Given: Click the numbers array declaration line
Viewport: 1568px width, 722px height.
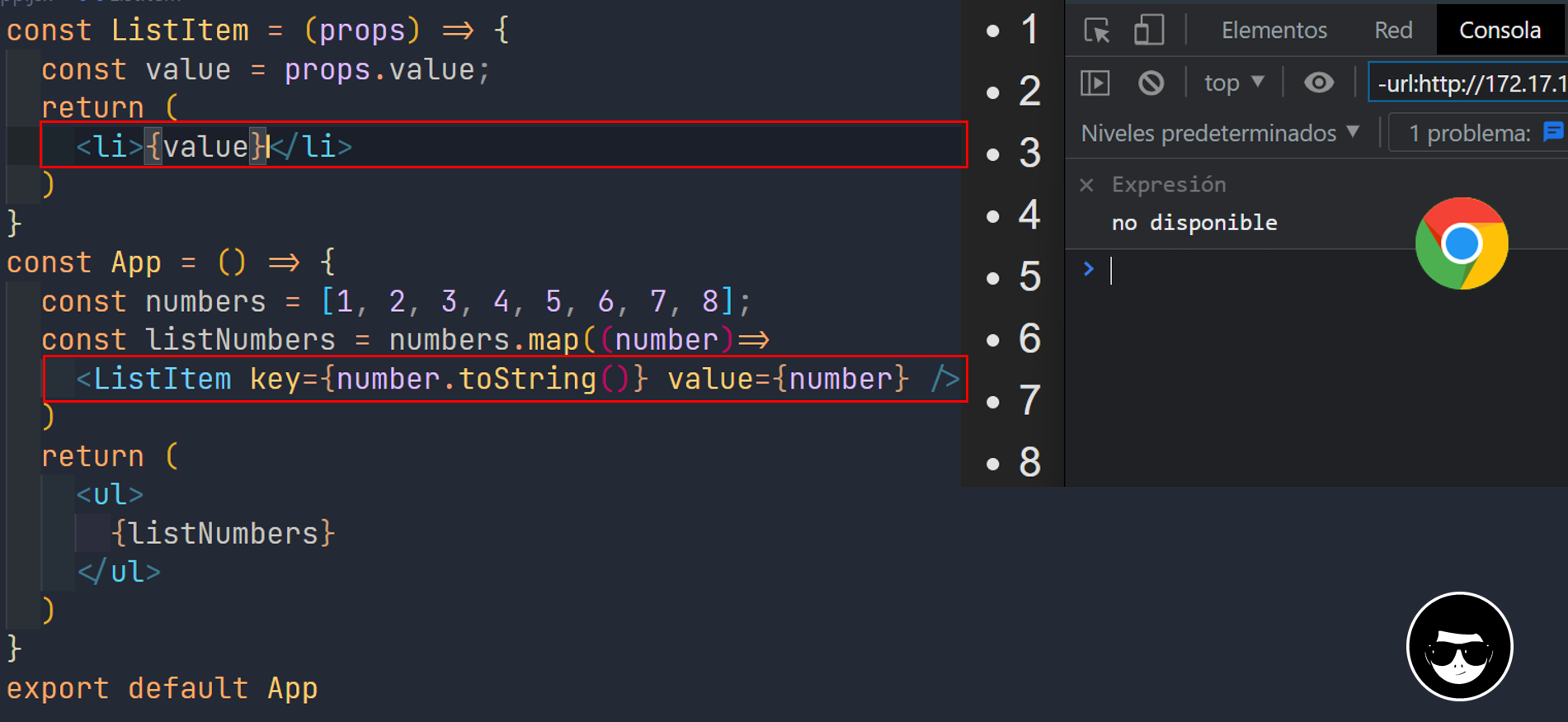Looking at the screenshot, I should 396,301.
